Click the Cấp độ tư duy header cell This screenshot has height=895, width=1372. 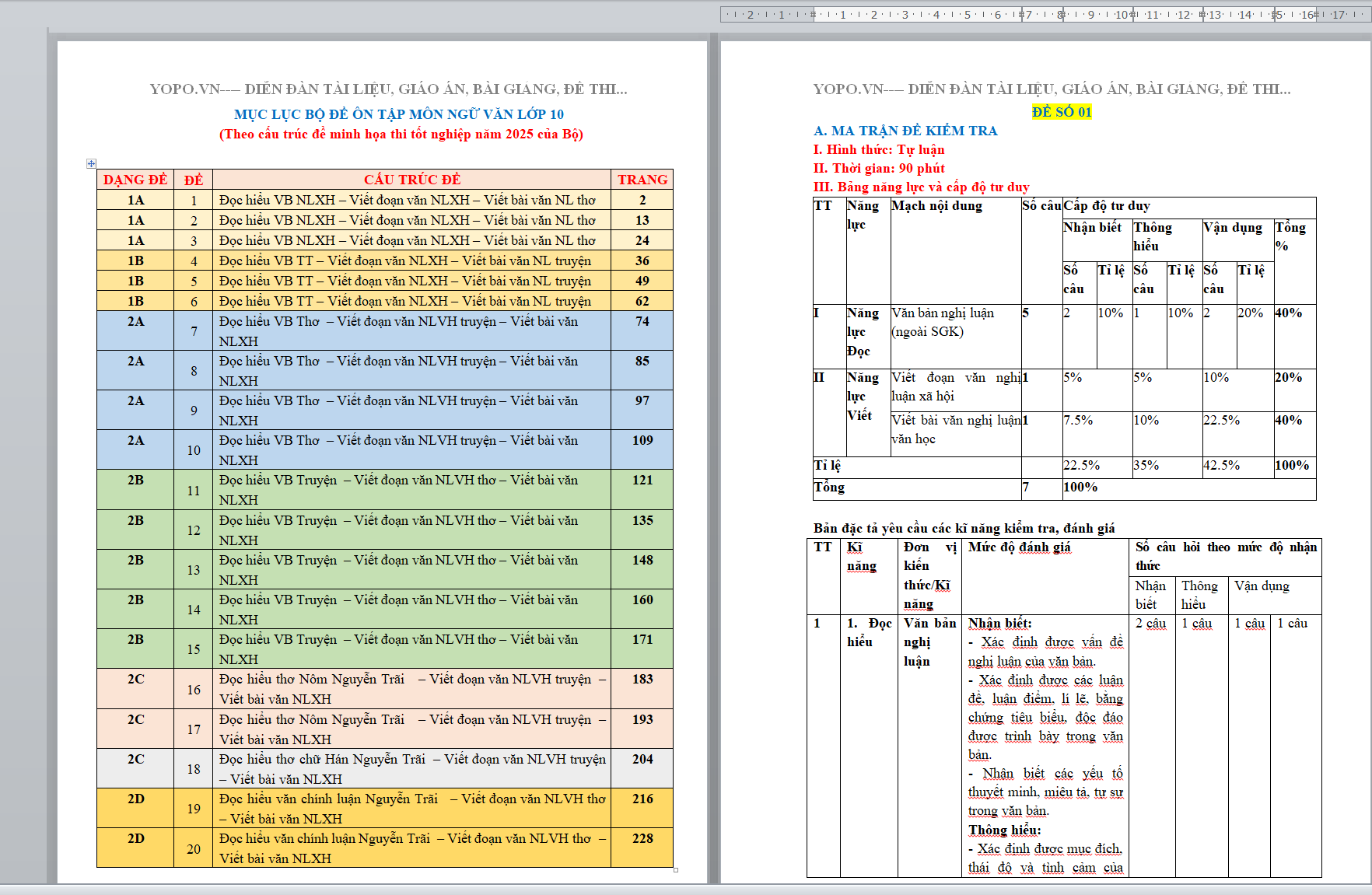(1189, 208)
